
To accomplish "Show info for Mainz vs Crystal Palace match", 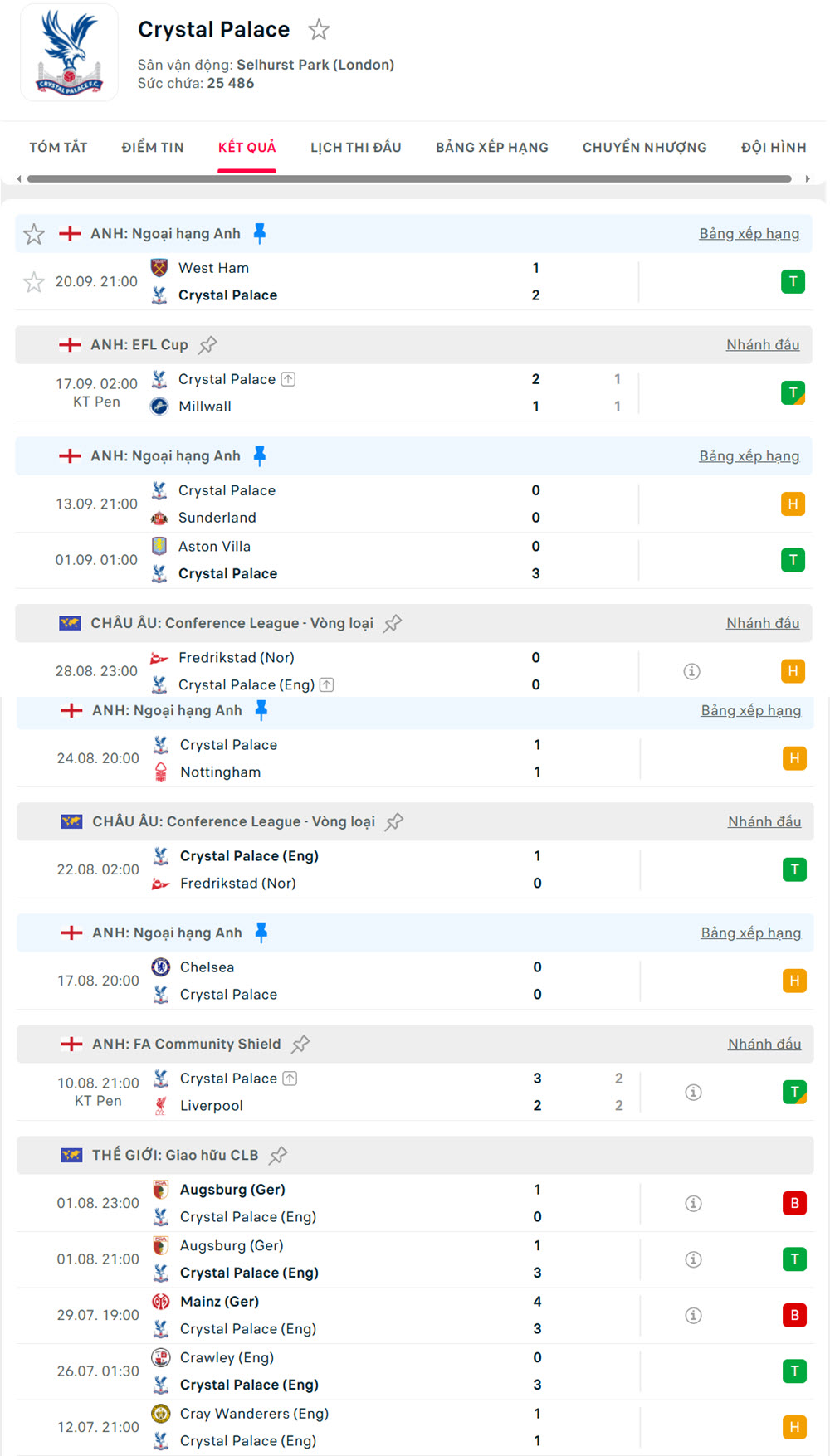I will click(x=693, y=1315).
